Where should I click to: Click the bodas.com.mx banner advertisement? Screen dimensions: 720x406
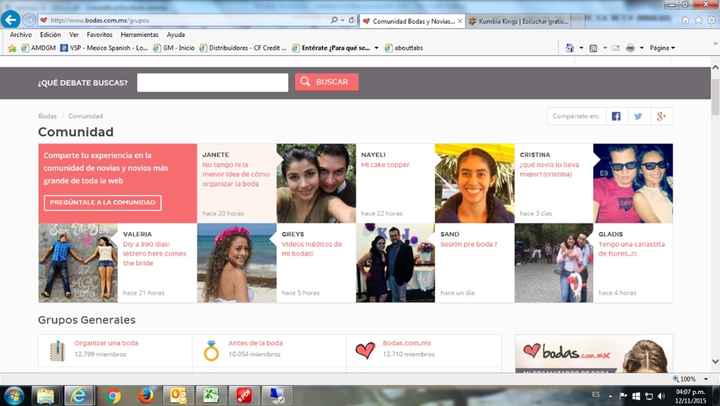tap(594, 354)
